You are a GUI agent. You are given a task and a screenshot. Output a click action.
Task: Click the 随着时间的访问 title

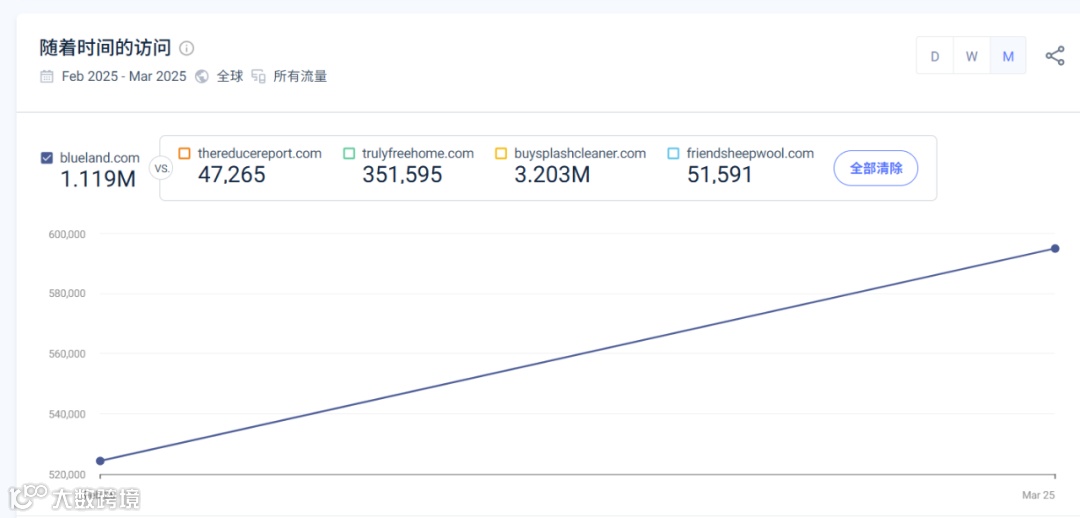pyautogui.click(x=105, y=48)
